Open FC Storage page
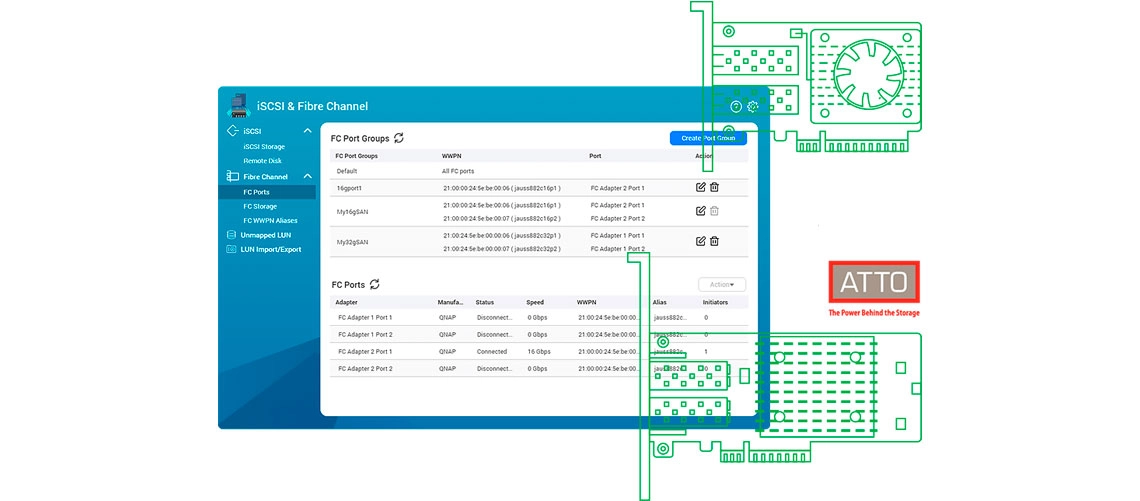 click(x=260, y=207)
